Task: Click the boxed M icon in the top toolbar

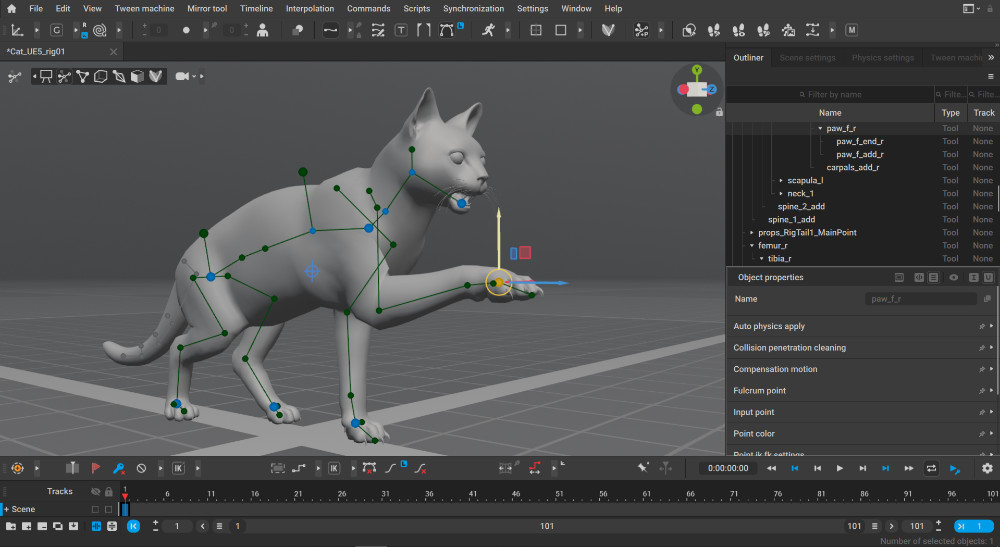Action: [x=851, y=30]
